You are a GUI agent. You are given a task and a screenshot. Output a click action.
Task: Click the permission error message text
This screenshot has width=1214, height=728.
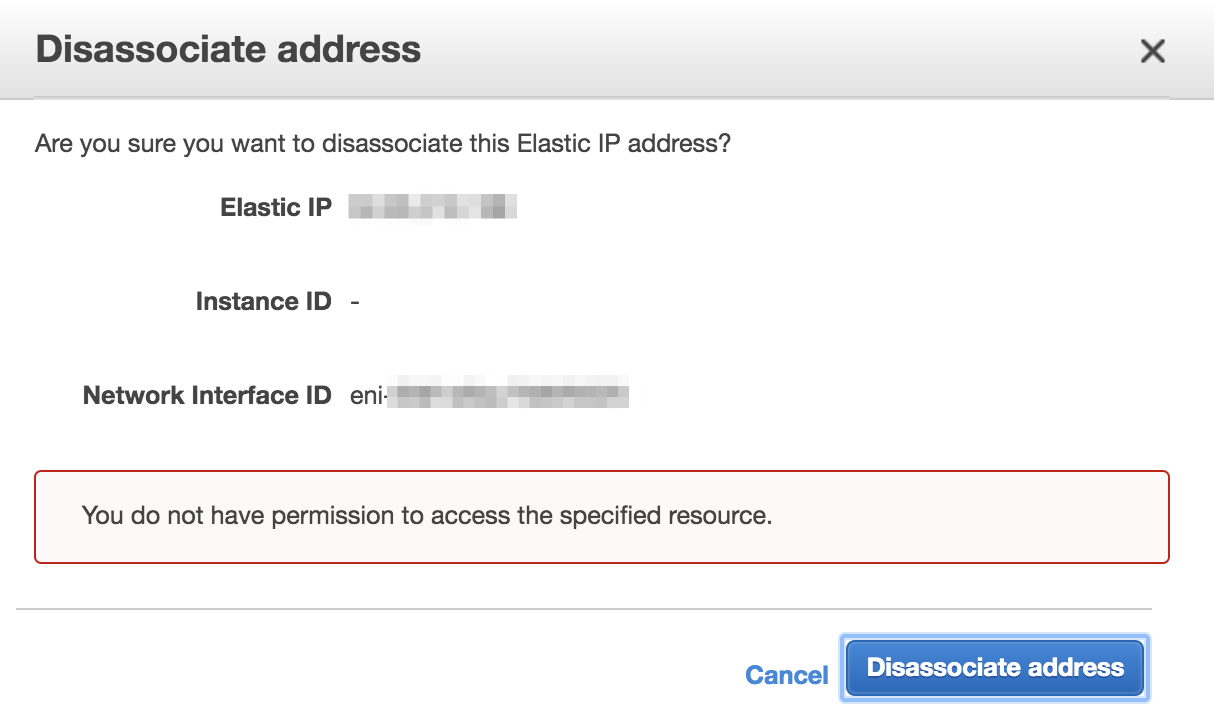(x=427, y=516)
